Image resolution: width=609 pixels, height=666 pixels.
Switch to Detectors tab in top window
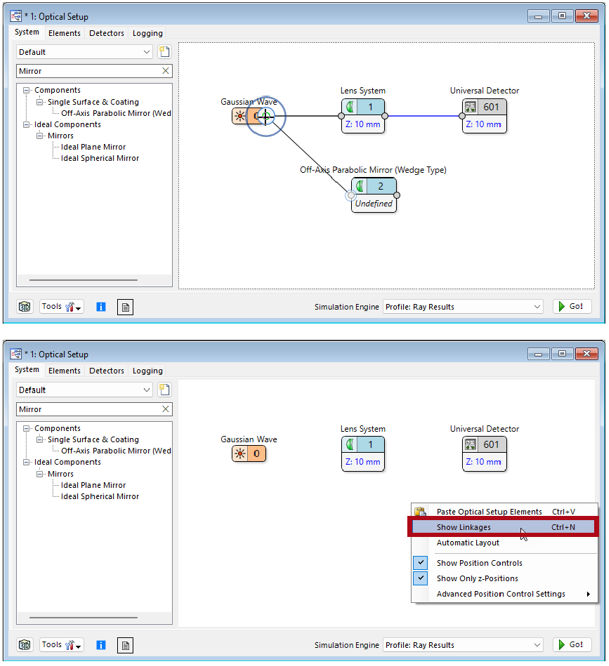pos(106,33)
